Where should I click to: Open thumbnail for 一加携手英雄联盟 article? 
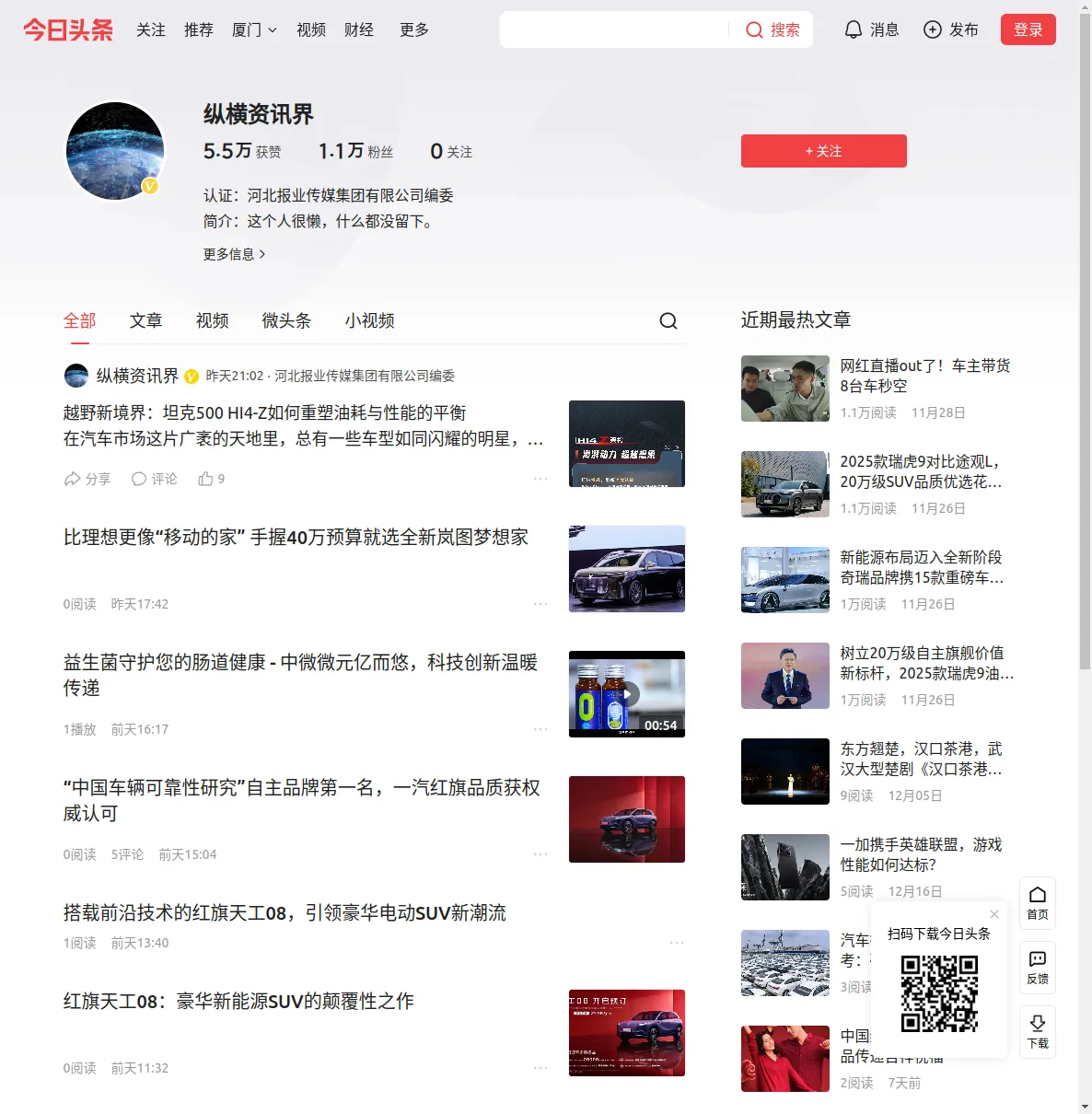click(x=785, y=867)
